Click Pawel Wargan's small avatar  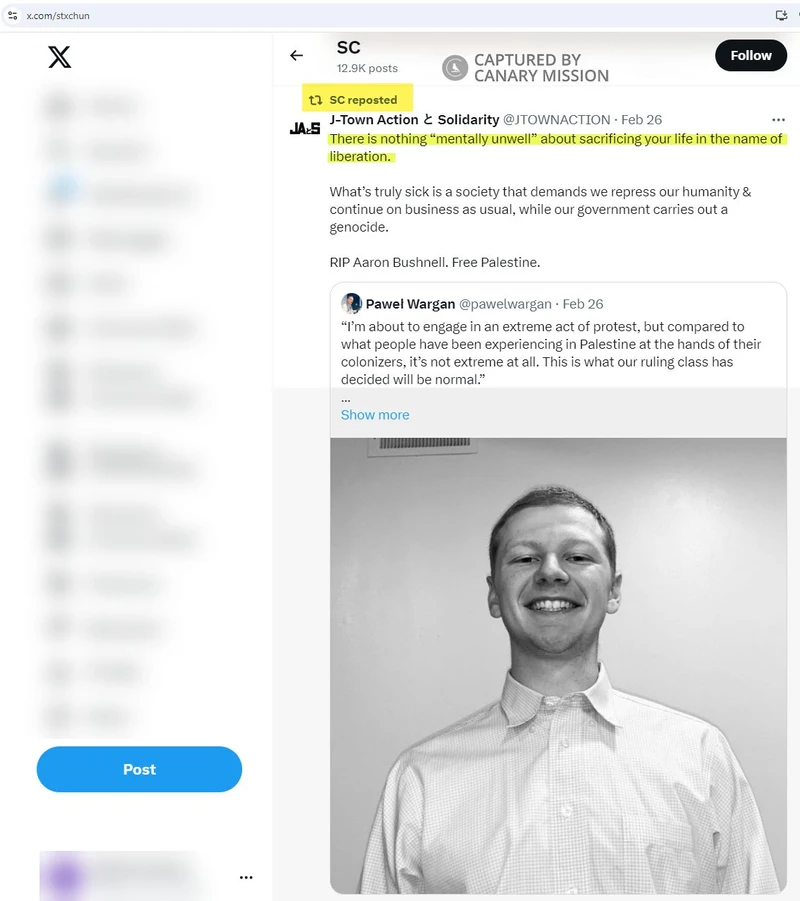pyautogui.click(x=351, y=303)
